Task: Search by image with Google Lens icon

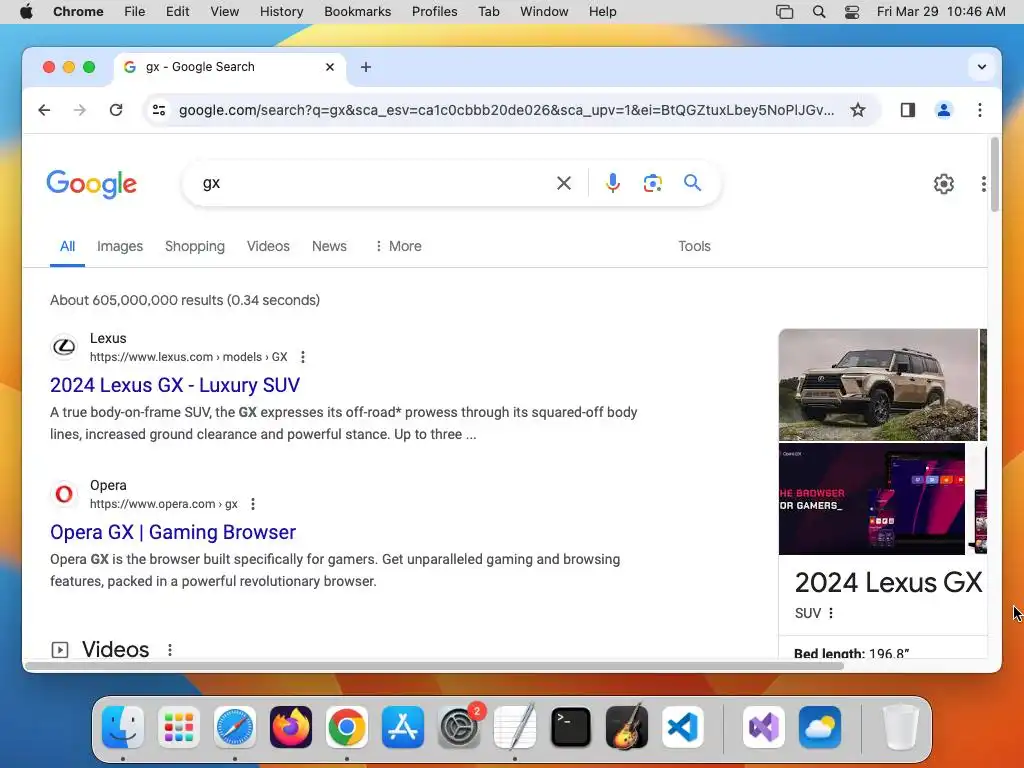Action: click(x=652, y=184)
